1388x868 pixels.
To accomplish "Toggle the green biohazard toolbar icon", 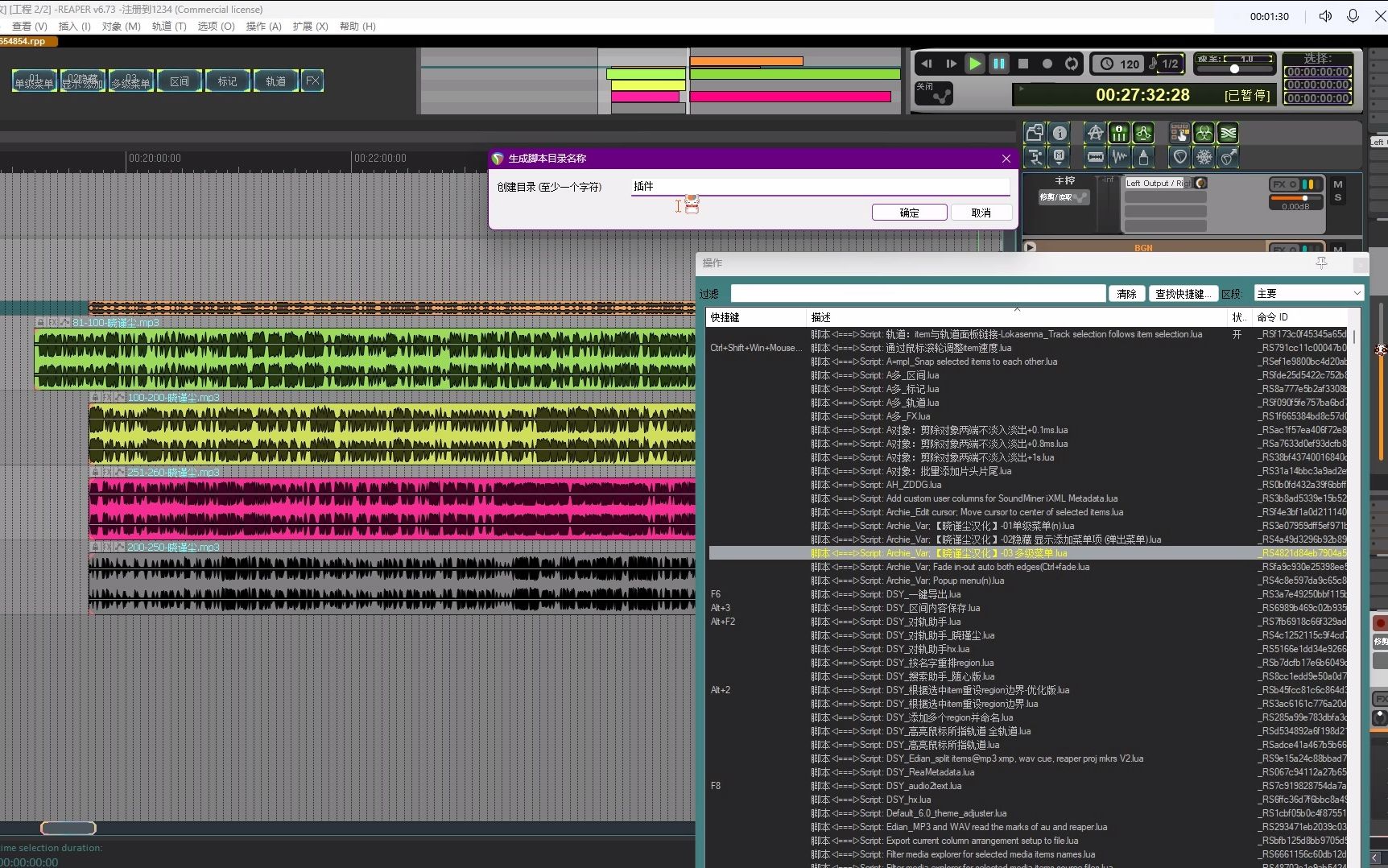I will tap(1204, 133).
